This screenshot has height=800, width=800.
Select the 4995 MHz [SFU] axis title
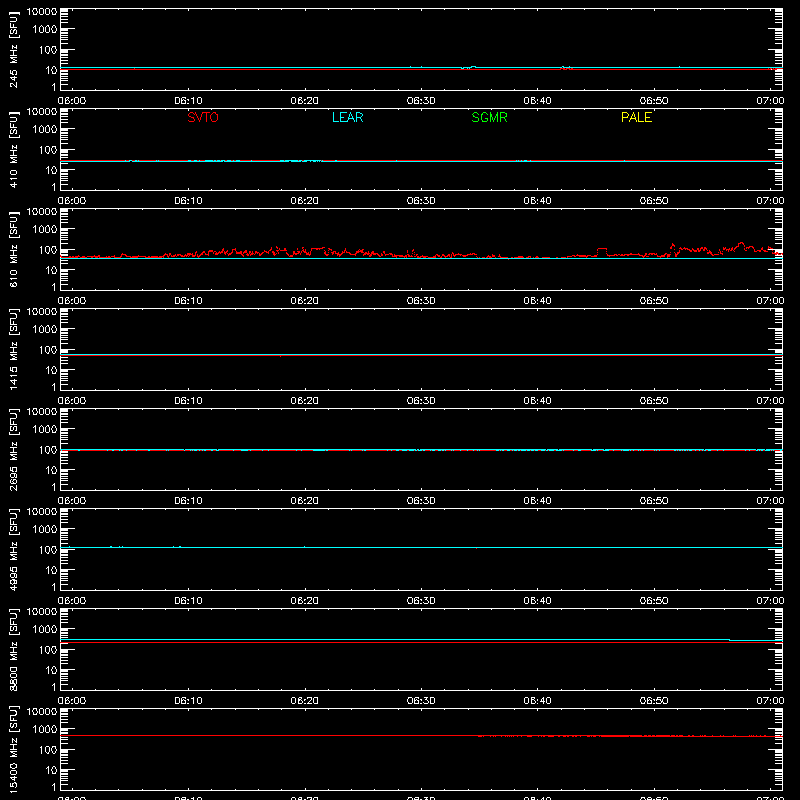click(13, 549)
